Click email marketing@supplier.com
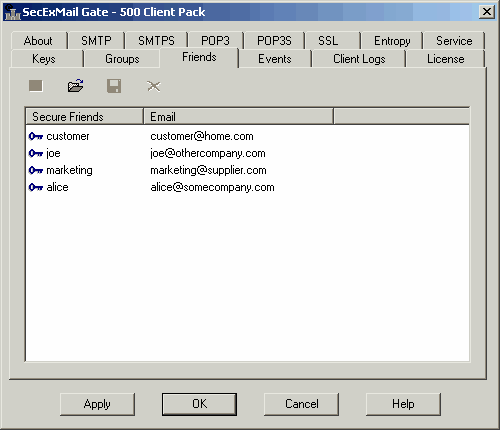Viewport: 500px width, 430px height. point(208,170)
